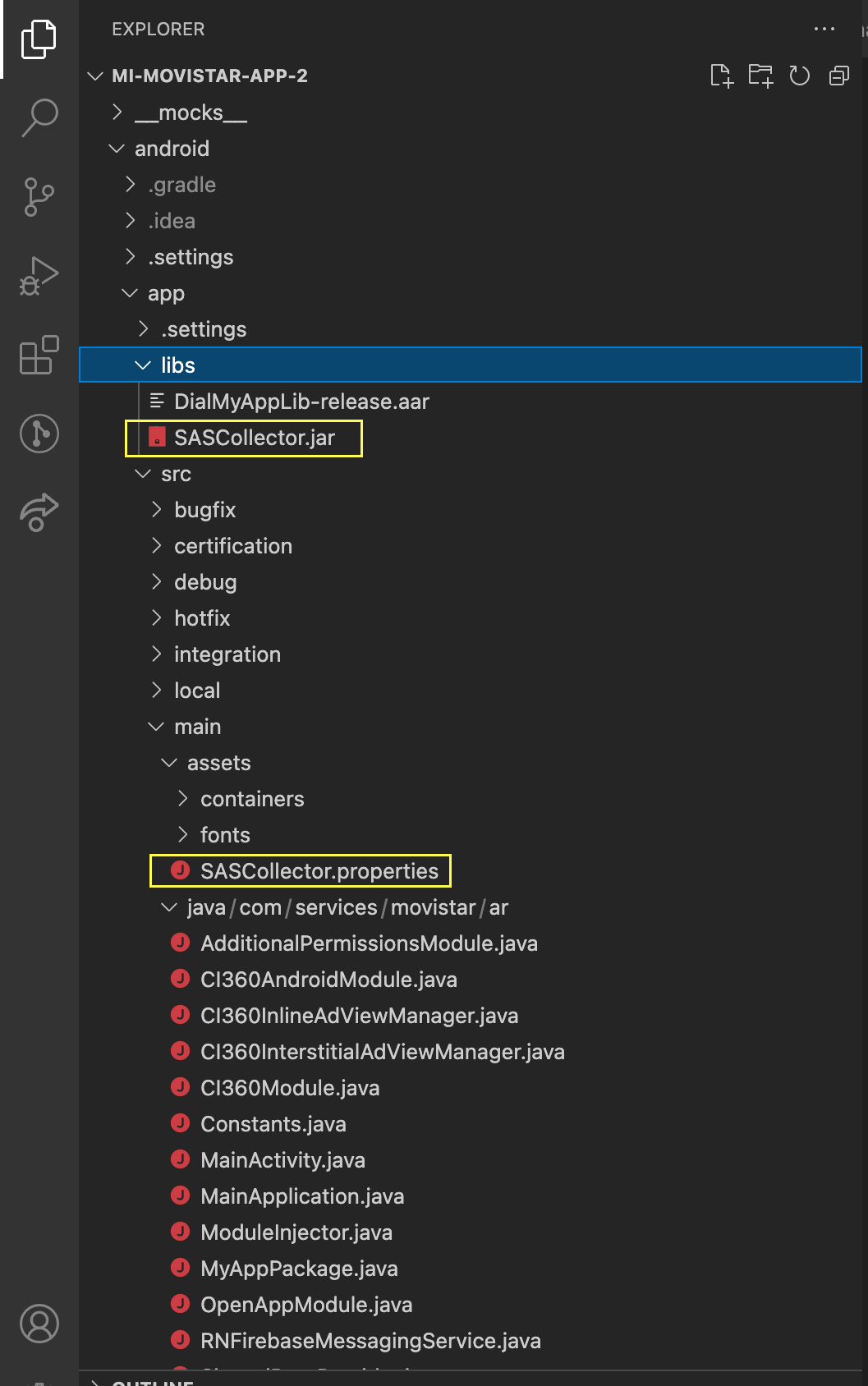The image size is (868, 1386).
Task: Open the Search view in activity bar
Action: tap(39, 117)
